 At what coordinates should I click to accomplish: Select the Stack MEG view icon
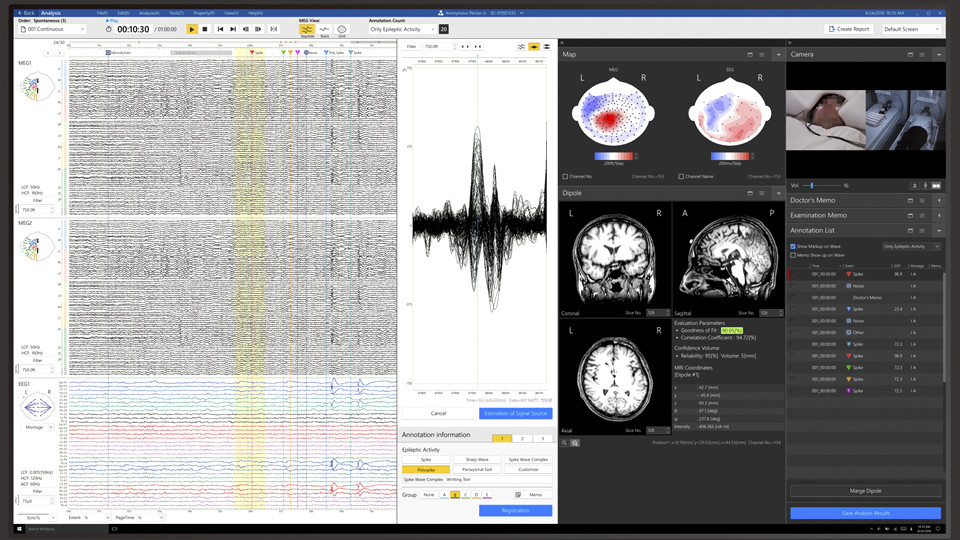pyautogui.click(x=324, y=30)
